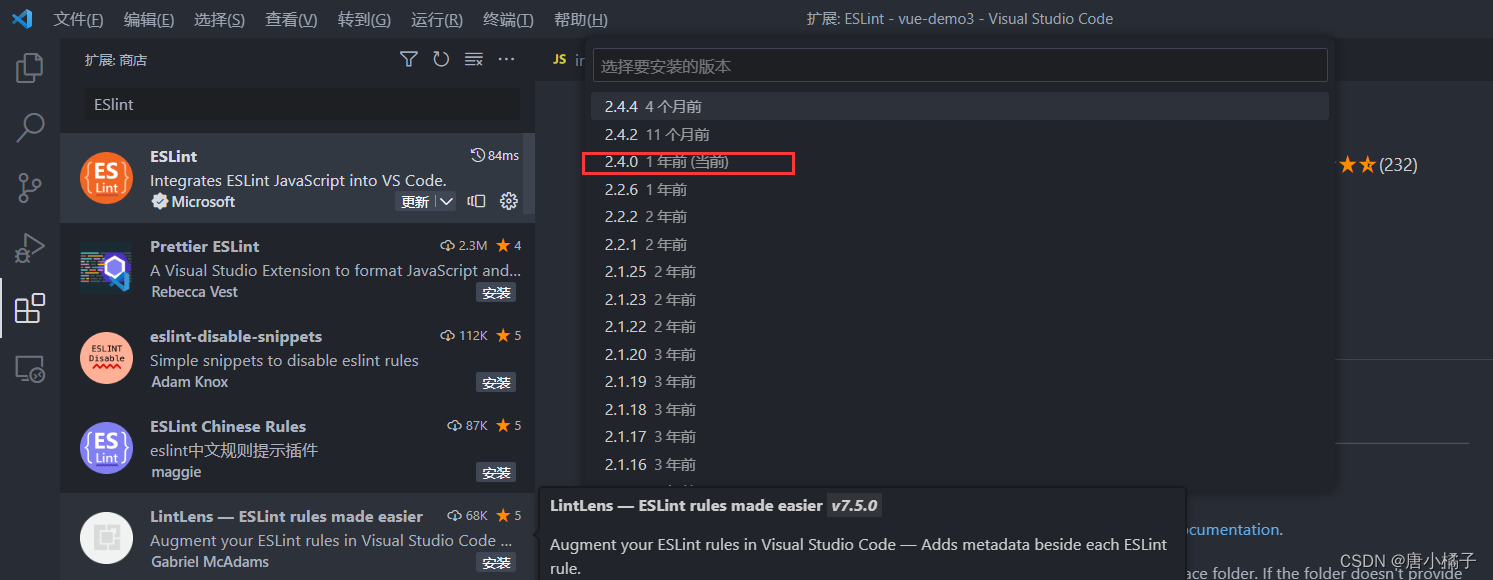Open the 编辑(E) menu
This screenshot has width=1493, height=580.
click(x=149, y=19)
